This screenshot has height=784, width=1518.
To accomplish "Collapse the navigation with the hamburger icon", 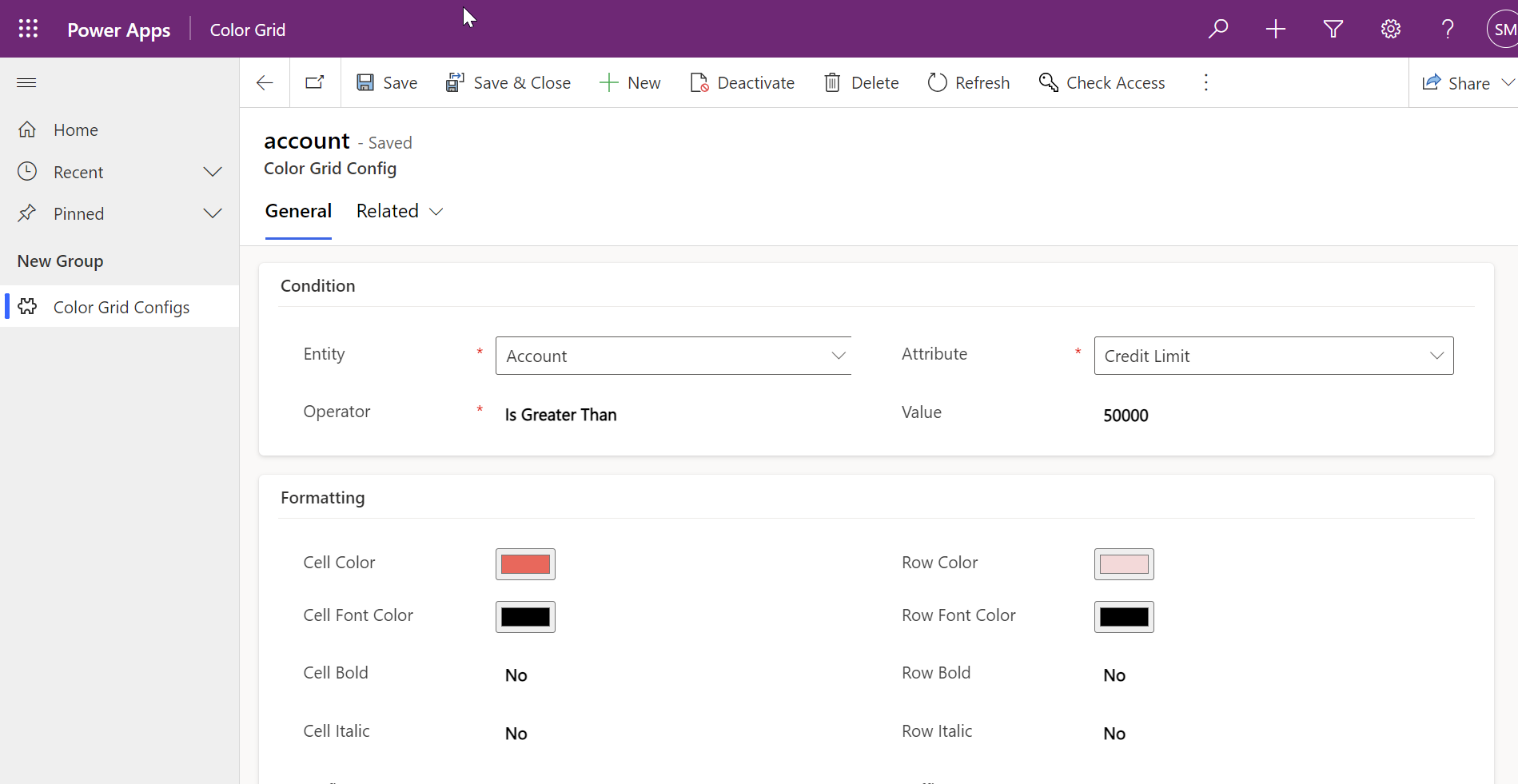I will pyautogui.click(x=26, y=82).
